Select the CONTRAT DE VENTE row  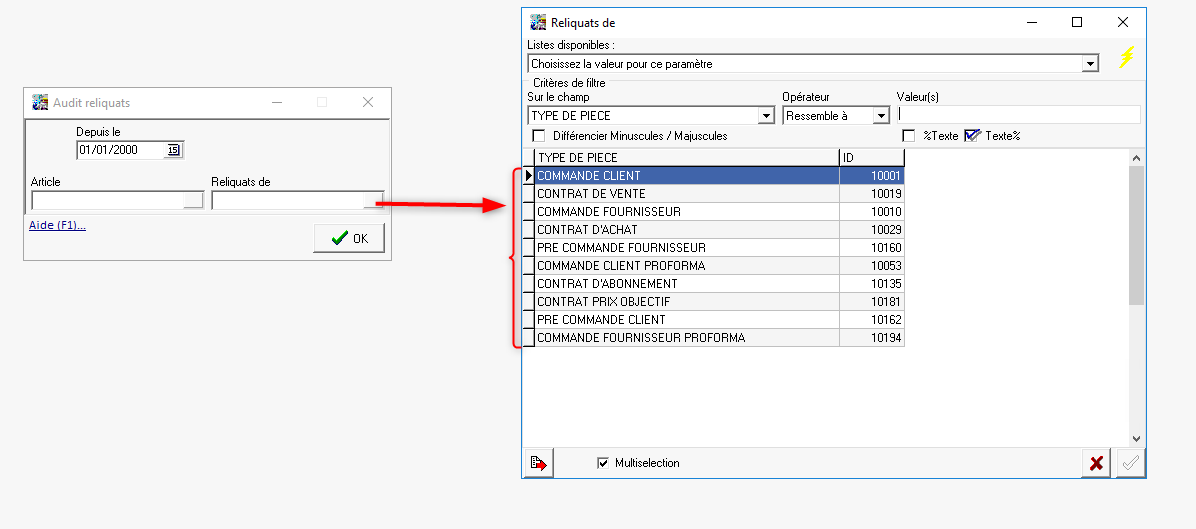pyautogui.click(x=686, y=194)
